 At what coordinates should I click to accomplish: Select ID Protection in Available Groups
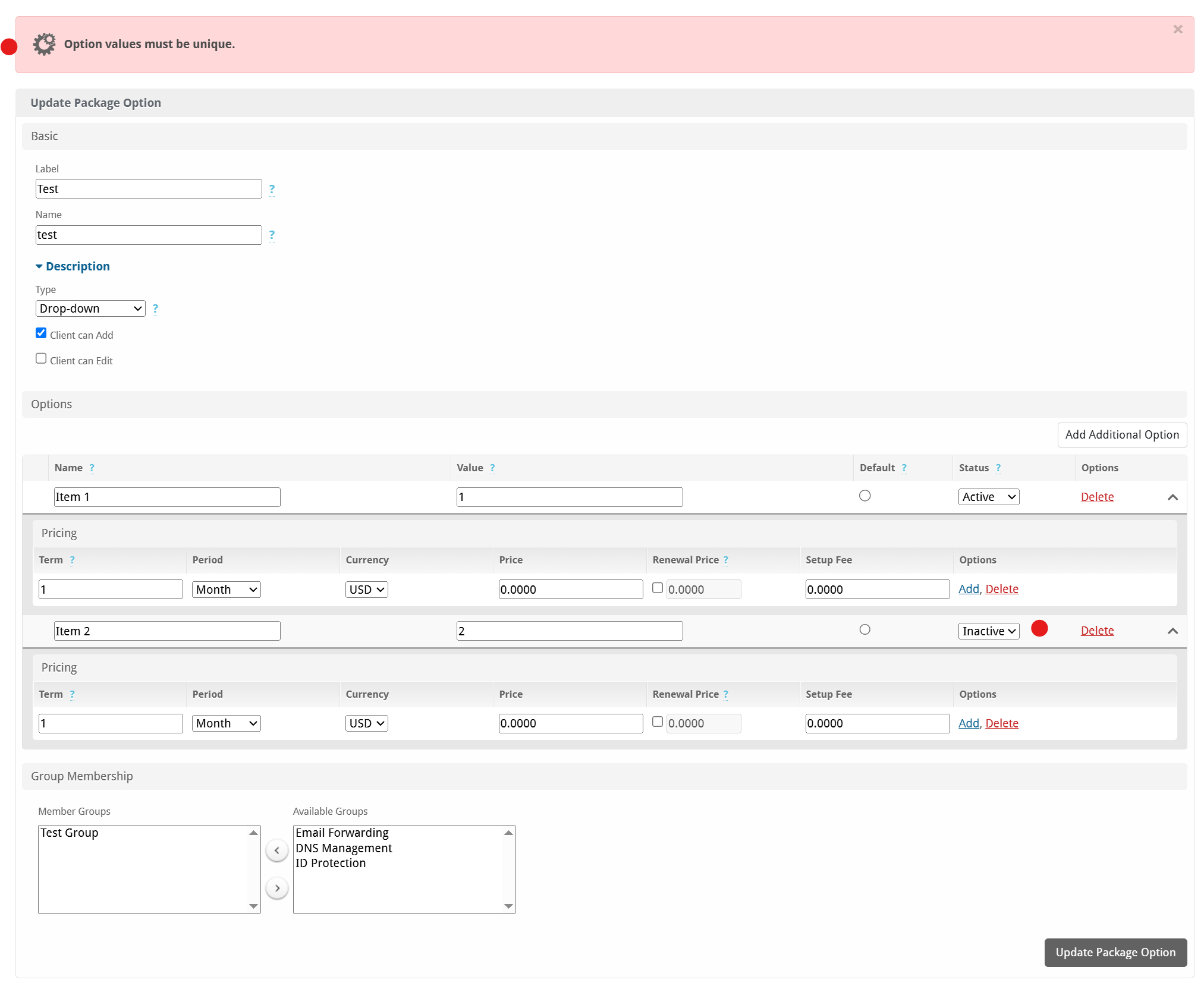pyautogui.click(x=331, y=863)
